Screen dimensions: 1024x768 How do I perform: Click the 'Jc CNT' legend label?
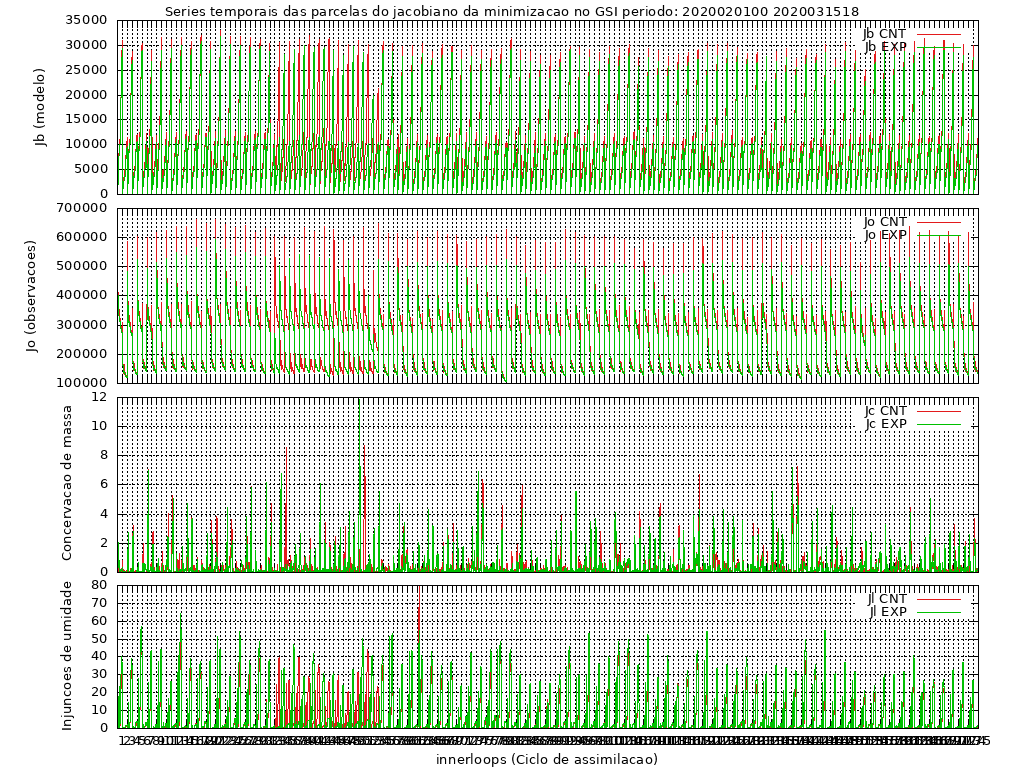tap(886, 411)
